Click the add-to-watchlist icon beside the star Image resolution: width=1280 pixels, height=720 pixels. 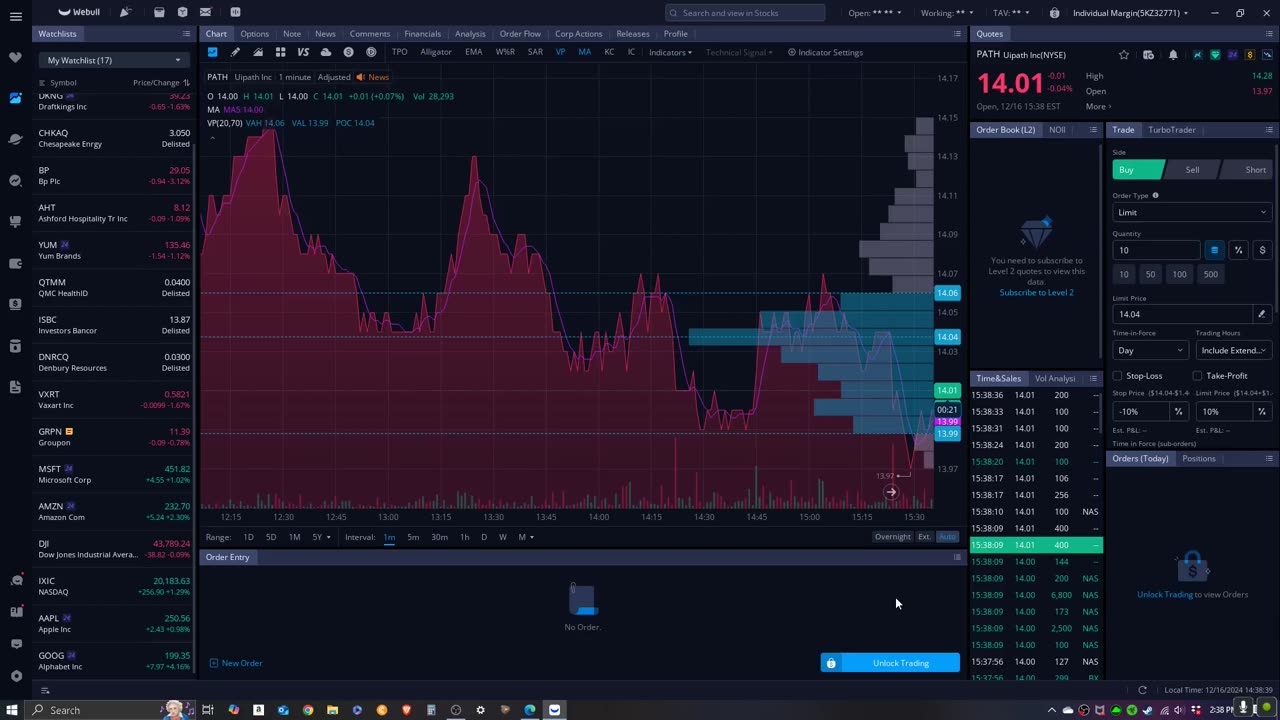[x=1148, y=55]
